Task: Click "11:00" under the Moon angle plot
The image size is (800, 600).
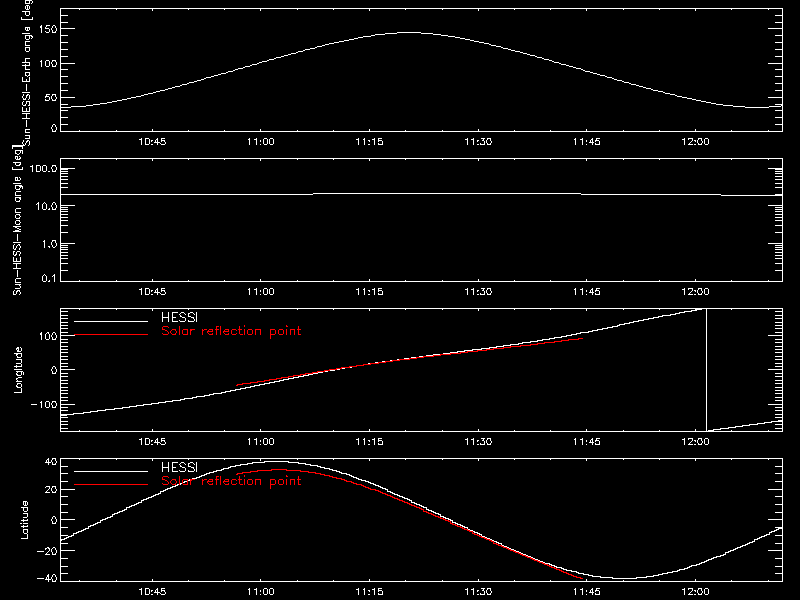Action: pos(261,292)
